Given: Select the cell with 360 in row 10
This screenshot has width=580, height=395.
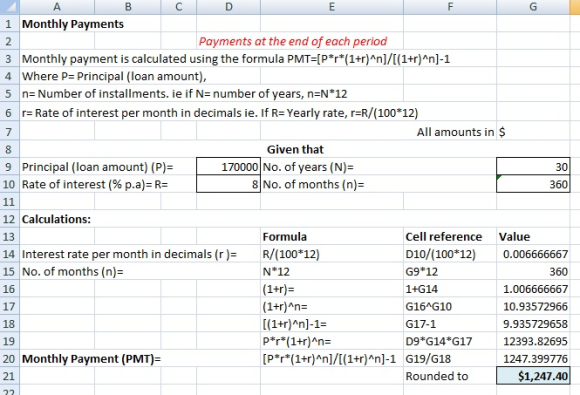Looking at the screenshot, I should pos(533,184).
